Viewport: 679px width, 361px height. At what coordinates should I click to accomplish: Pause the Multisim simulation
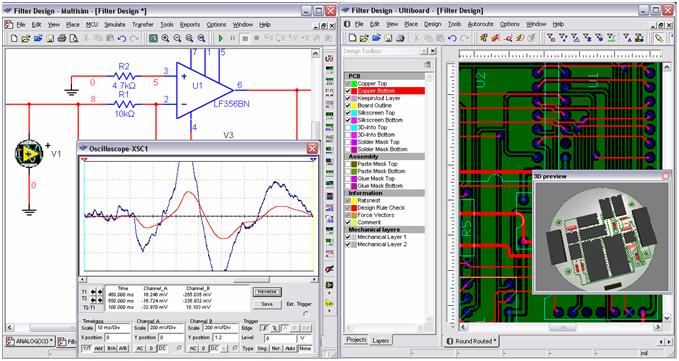(x=233, y=39)
